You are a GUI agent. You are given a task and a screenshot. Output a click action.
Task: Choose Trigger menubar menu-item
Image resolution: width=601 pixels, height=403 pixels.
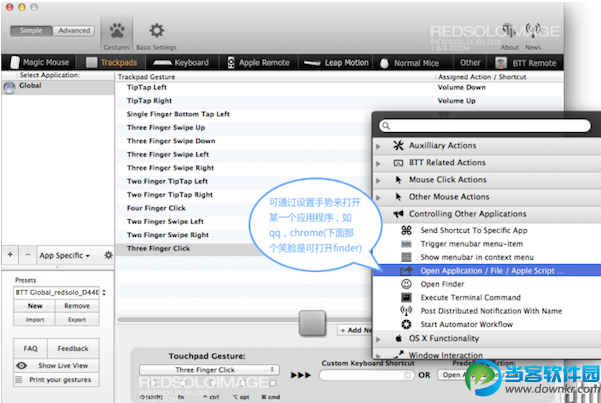(x=487, y=244)
